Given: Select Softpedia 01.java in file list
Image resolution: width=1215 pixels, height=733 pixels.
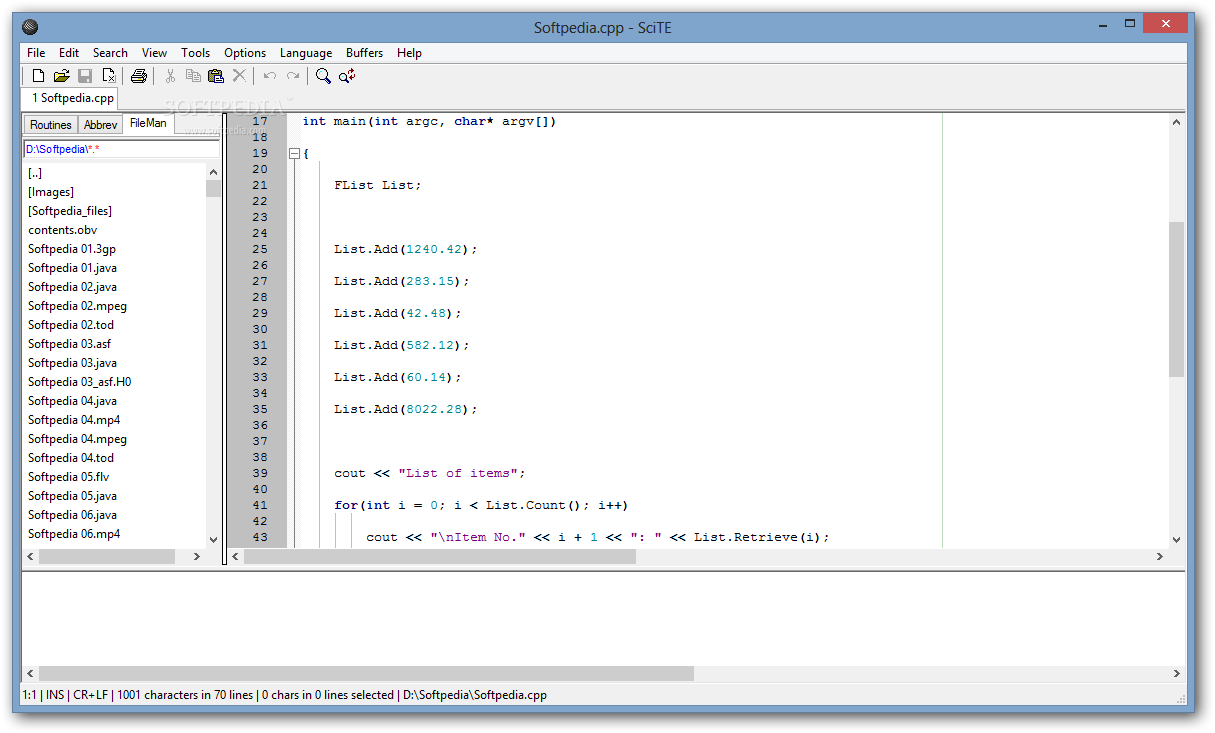Looking at the screenshot, I should tap(72, 268).
